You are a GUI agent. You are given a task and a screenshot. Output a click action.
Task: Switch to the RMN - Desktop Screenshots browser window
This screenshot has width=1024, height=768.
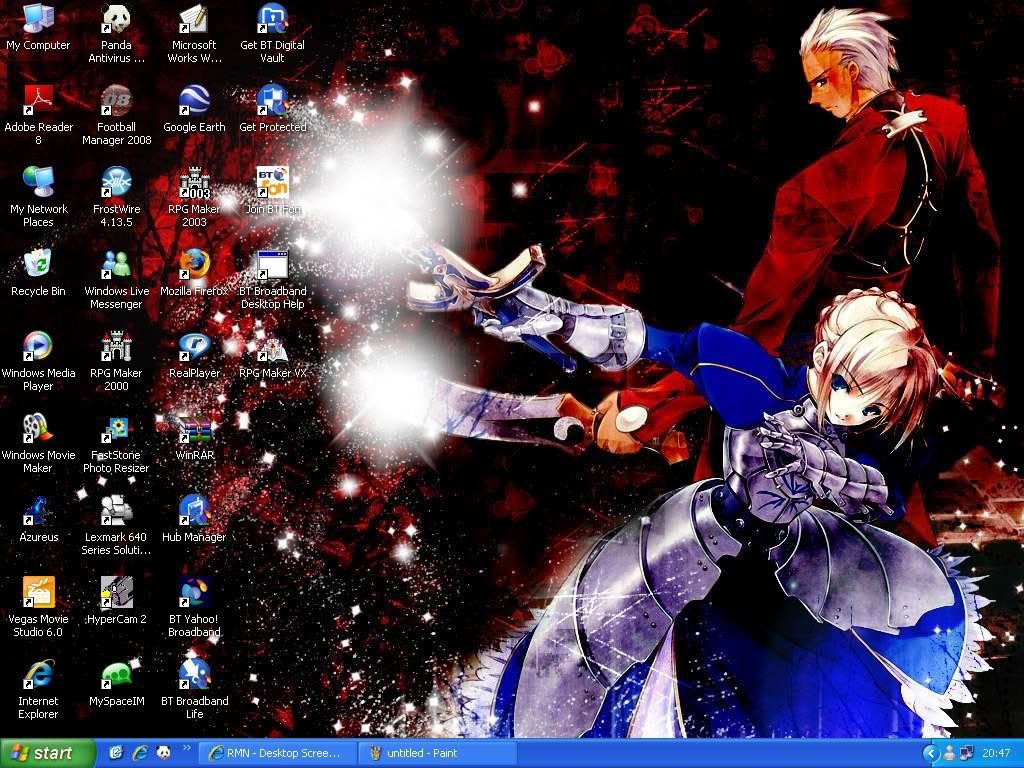[x=277, y=753]
